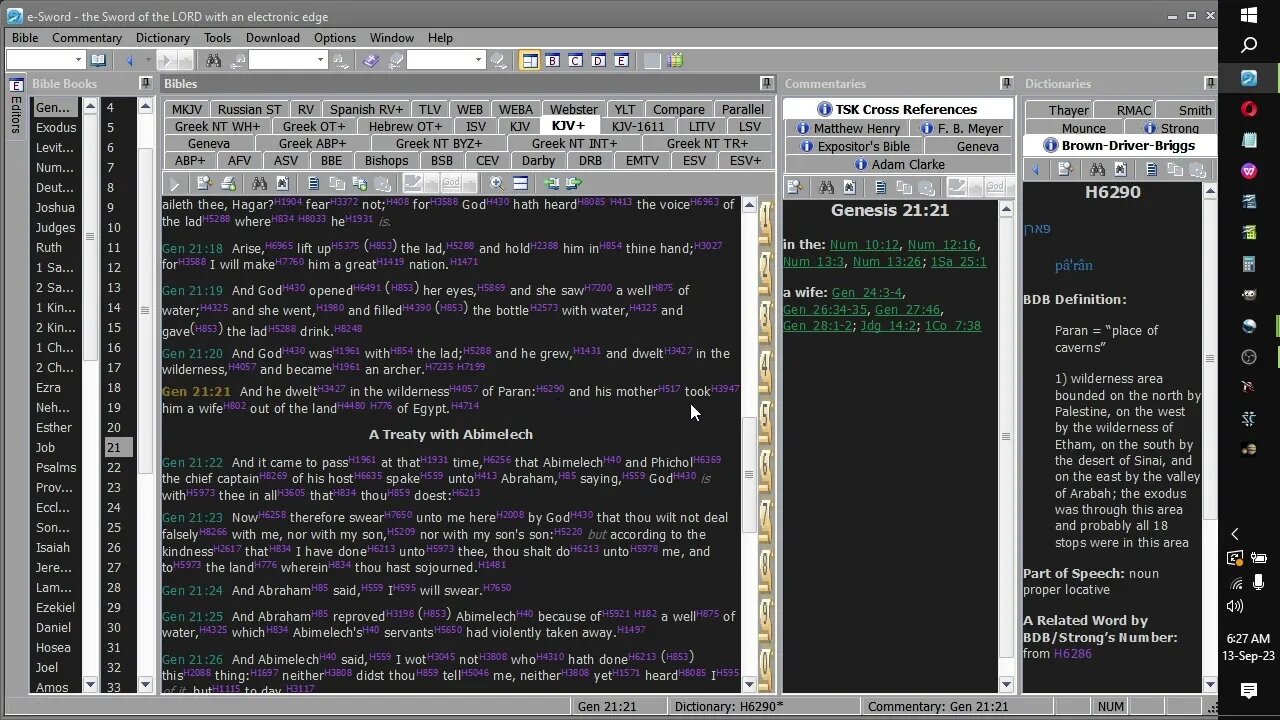Switch to the KJV-1611 Bible tab
Viewport: 1280px width, 720px height.
(638, 126)
